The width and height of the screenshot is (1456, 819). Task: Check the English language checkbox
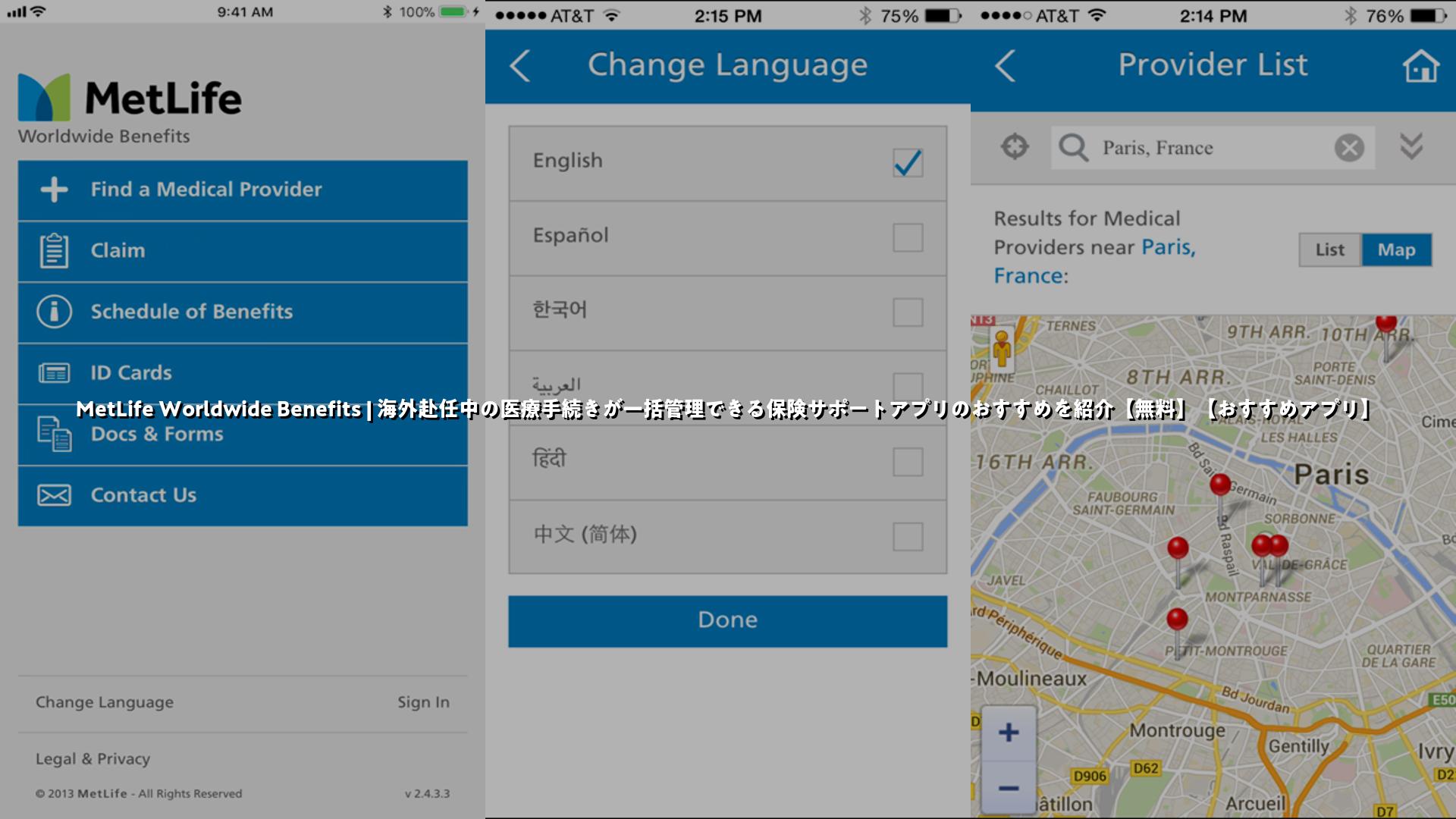(908, 162)
